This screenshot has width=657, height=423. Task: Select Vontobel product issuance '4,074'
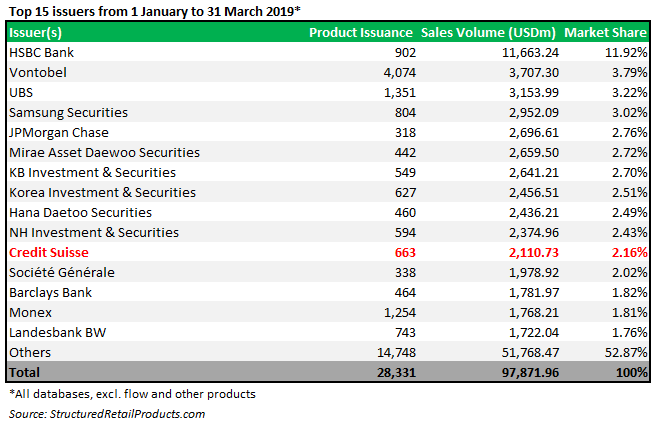[400, 73]
